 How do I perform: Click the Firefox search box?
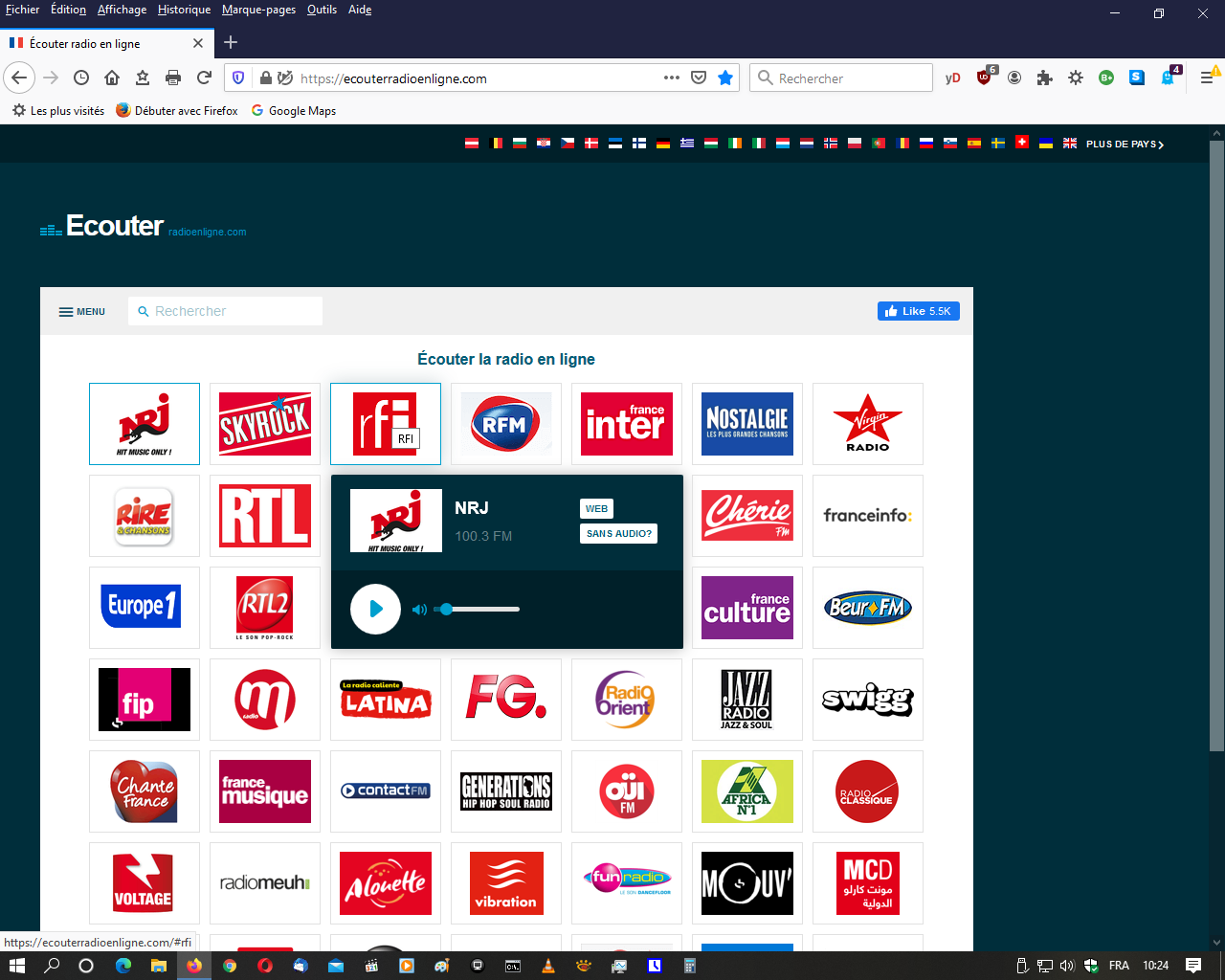(841, 78)
